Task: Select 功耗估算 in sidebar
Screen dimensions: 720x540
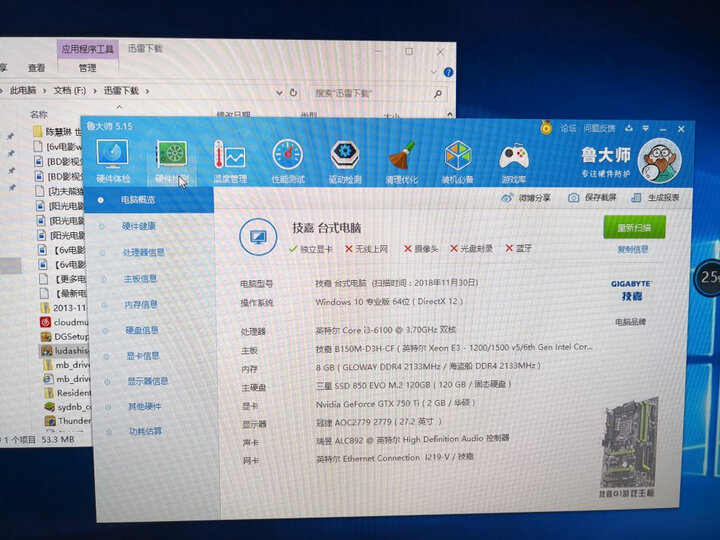Action: click(146, 431)
